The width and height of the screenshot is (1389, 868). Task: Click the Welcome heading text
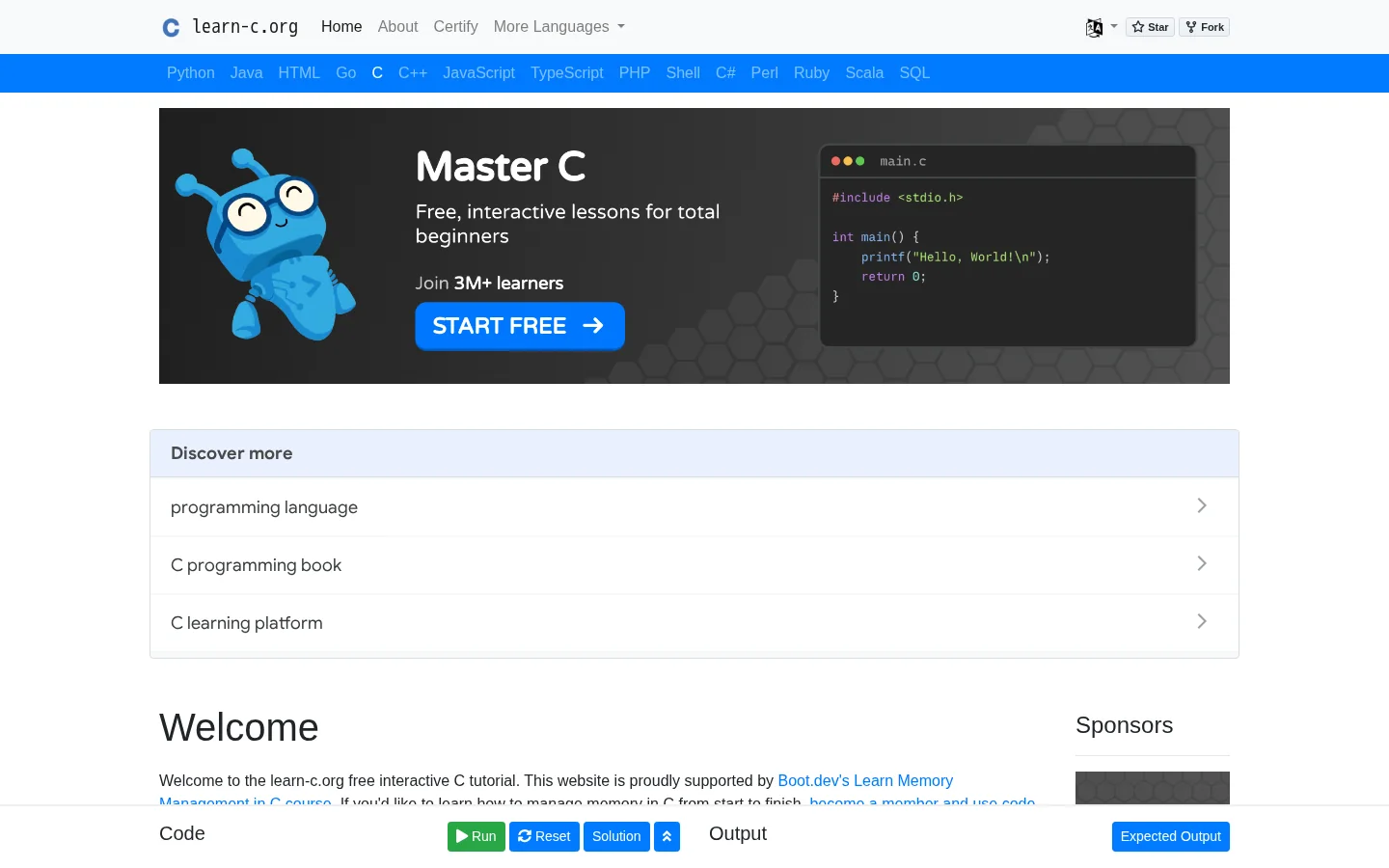[239, 727]
